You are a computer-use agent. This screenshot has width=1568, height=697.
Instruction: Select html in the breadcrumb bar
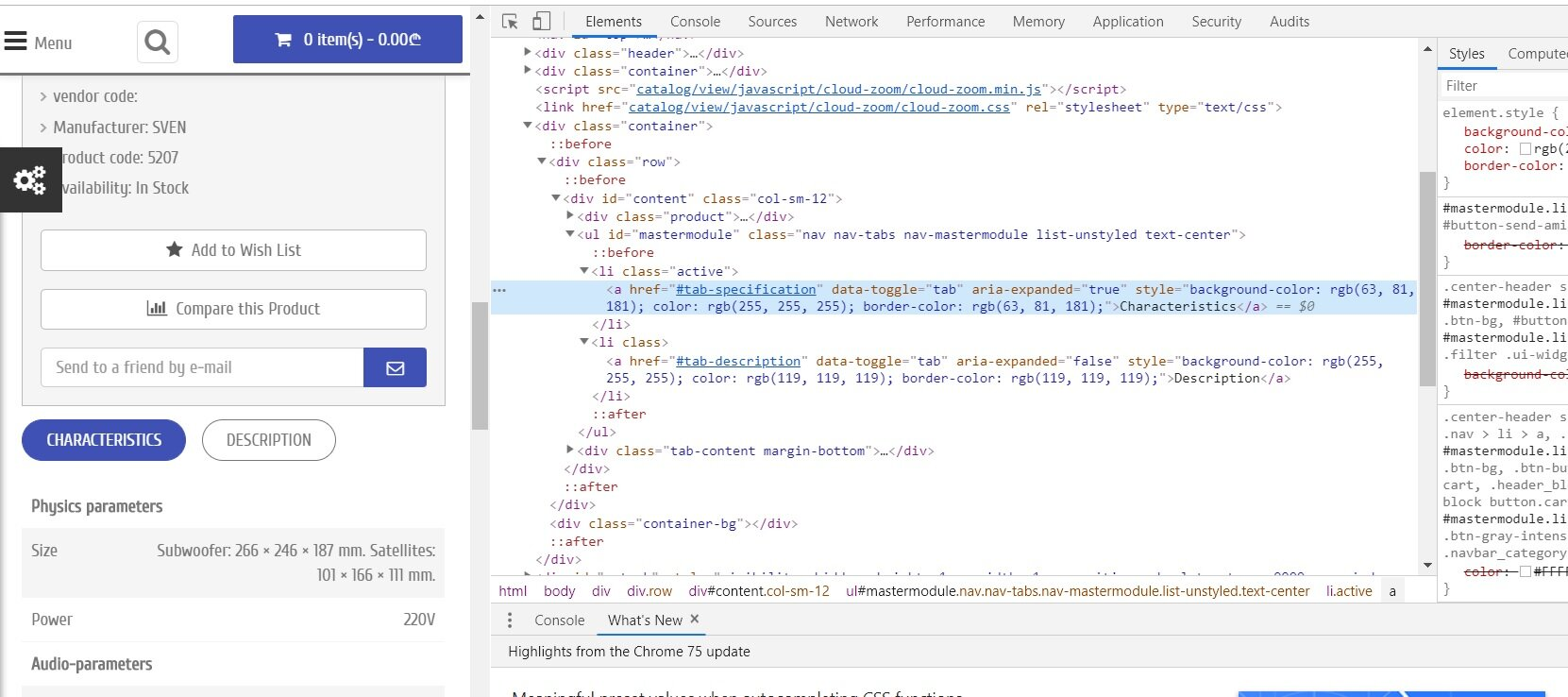(x=513, y=591)
